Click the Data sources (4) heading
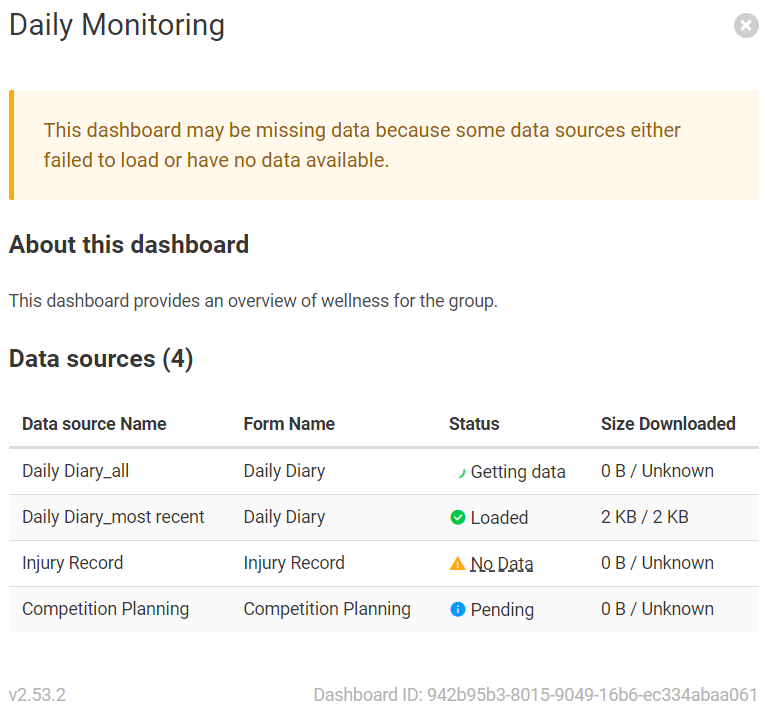 (101, 359)
